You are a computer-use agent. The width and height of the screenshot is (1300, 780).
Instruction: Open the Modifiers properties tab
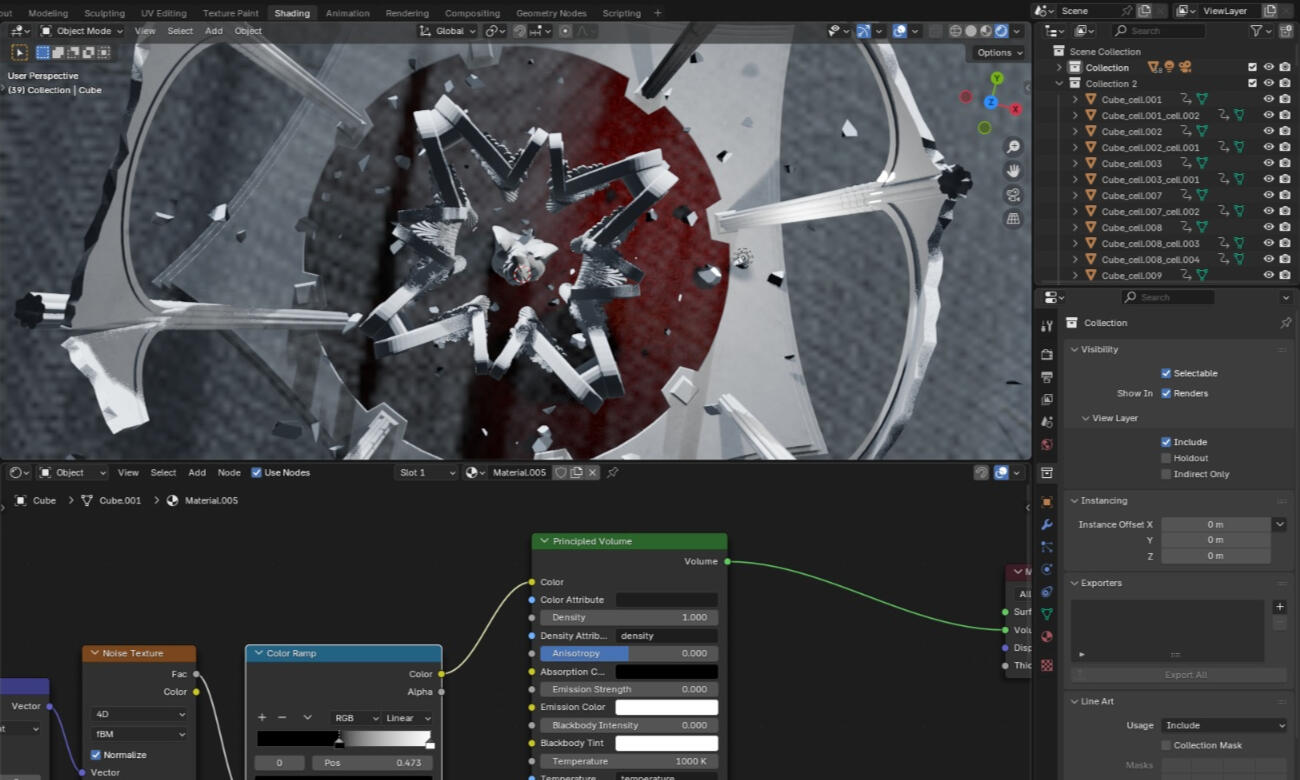(1047, 524)
